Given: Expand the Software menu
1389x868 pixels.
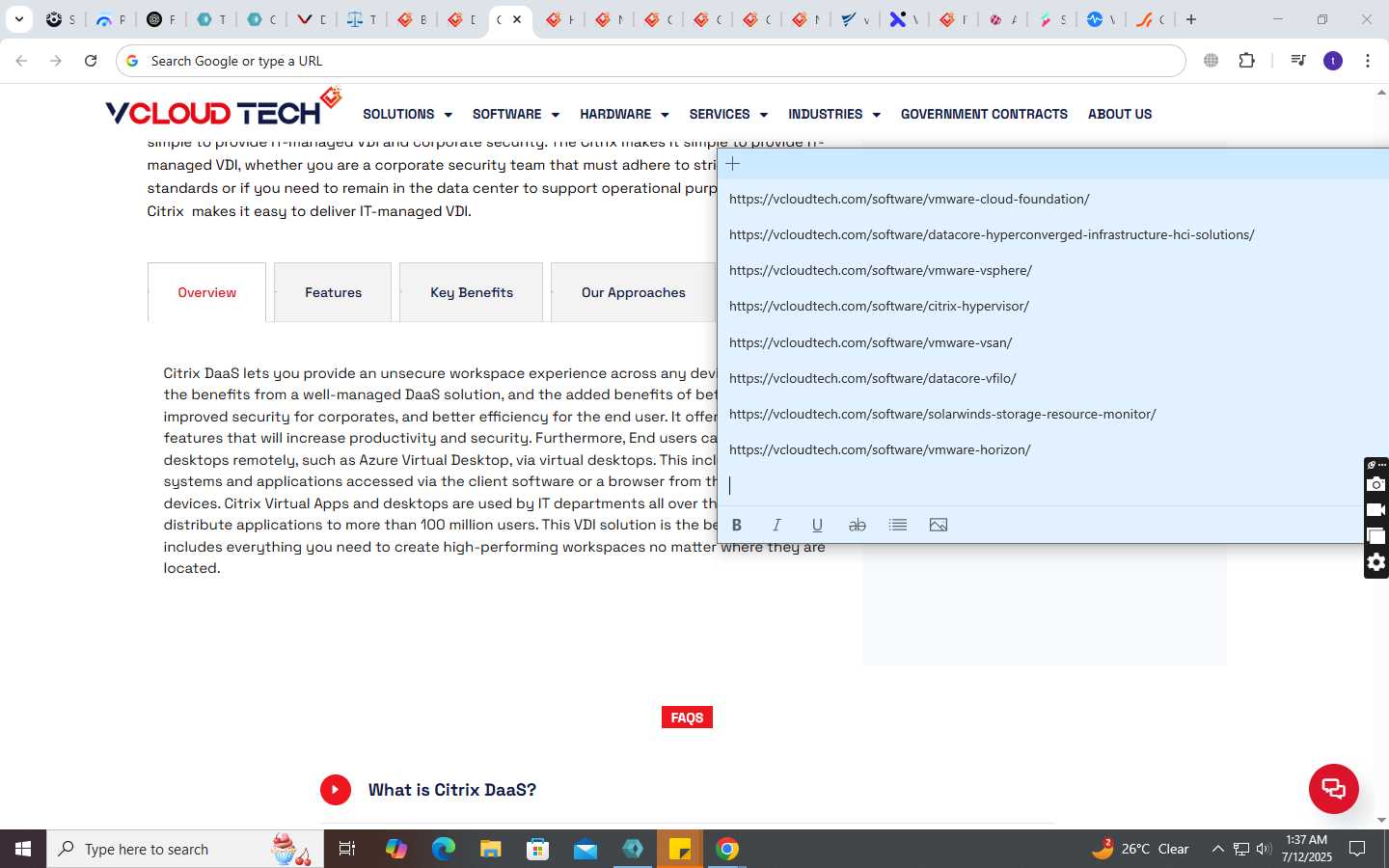Looking at the screenshot, I should (516, 114).
